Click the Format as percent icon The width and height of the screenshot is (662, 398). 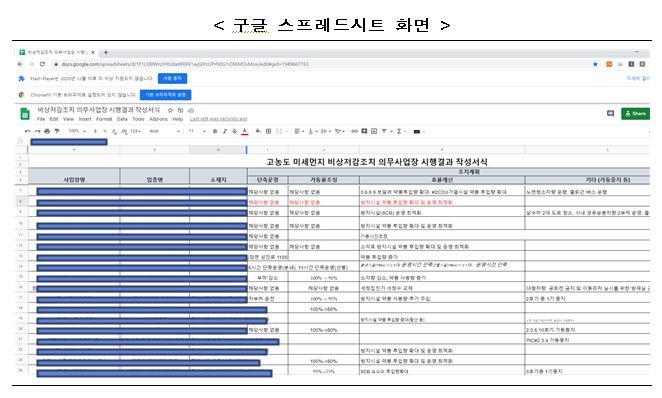click(105, 131)
